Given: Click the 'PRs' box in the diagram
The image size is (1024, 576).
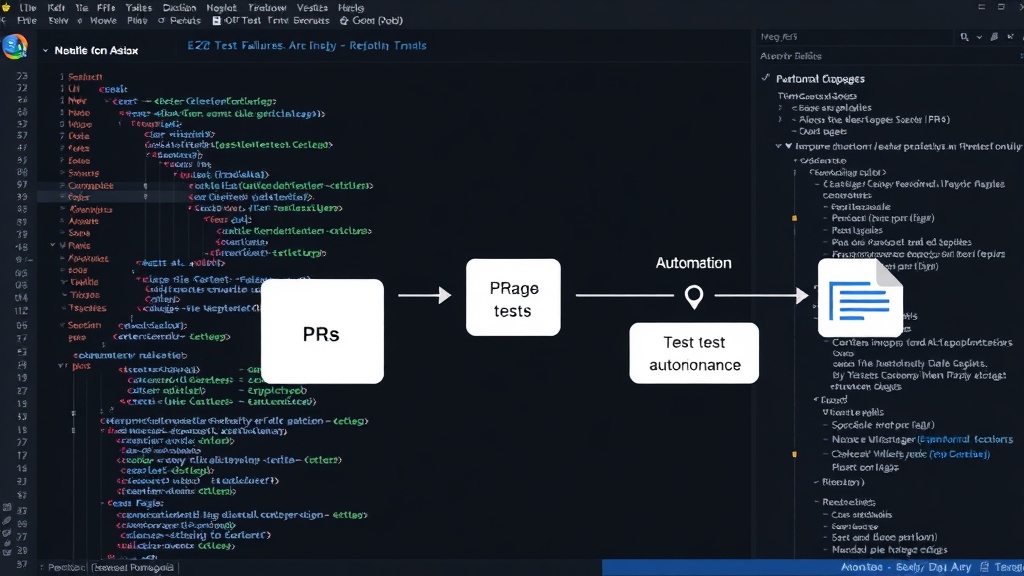Looking at the screenshot, I should point(322,331).
